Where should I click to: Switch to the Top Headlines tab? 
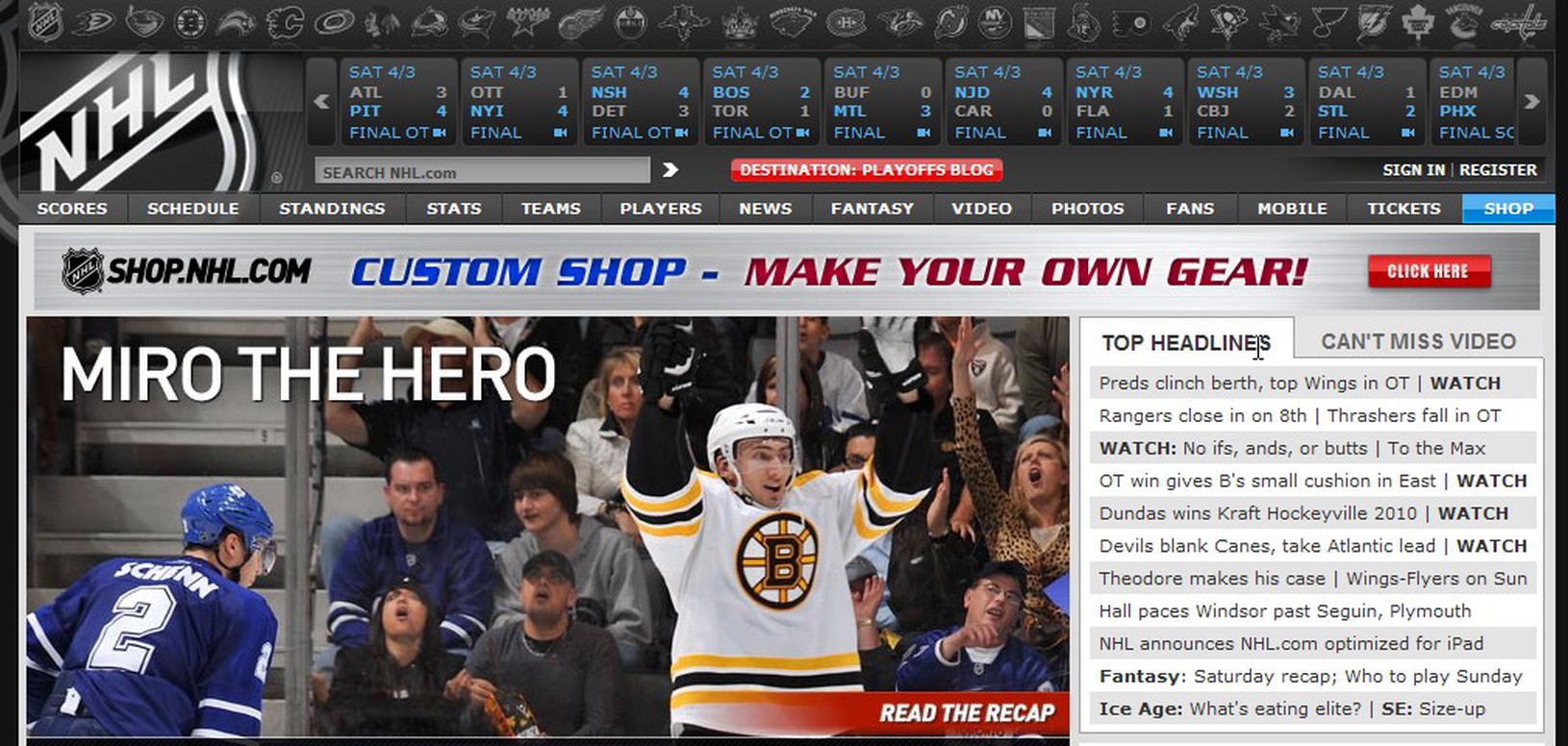pyautogui.click(x=1186, y=342)
